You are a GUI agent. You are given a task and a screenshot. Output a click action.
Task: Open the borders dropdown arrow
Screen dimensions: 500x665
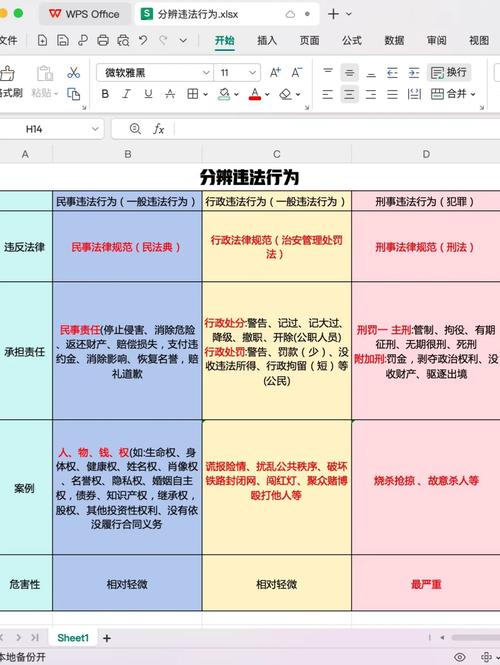coord(205,94)
